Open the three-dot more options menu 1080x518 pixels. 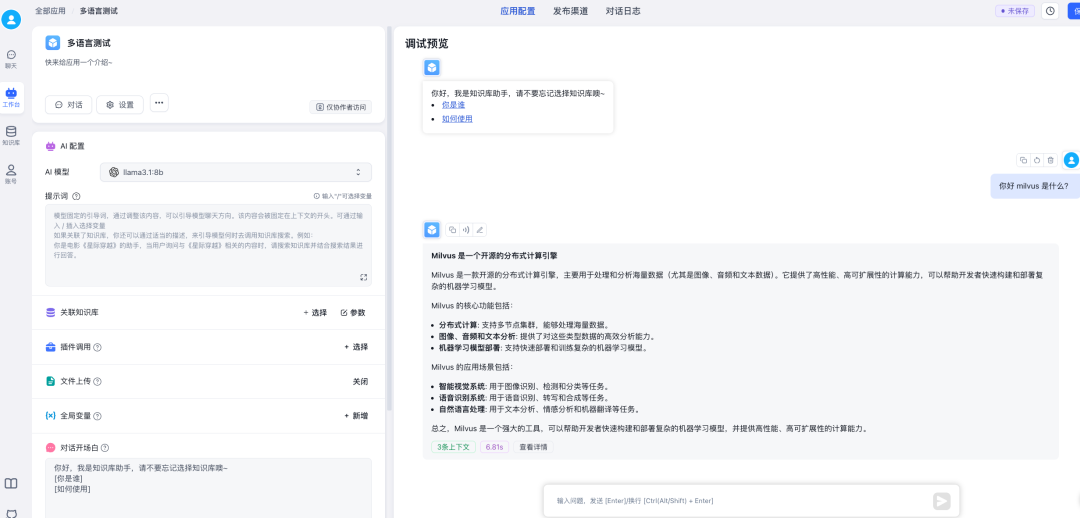pos(159,103)
